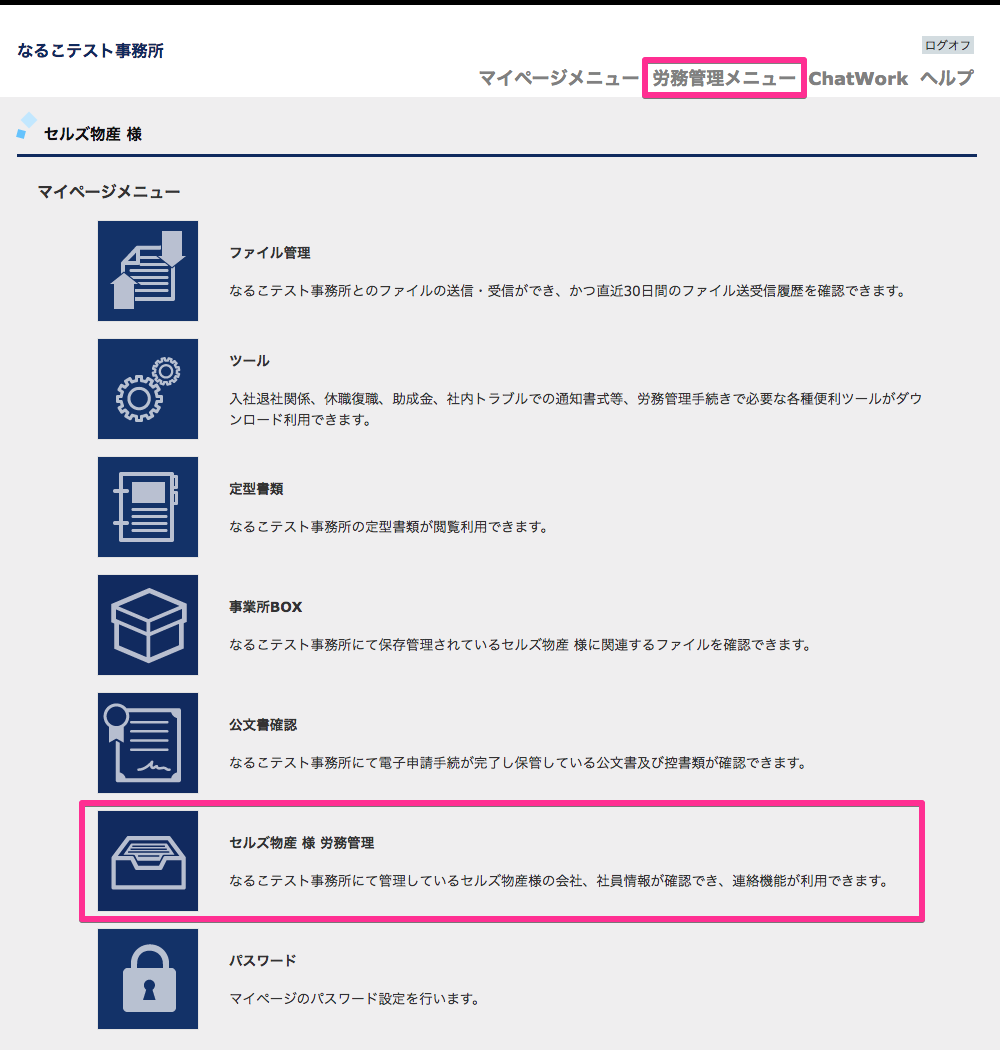This screenshot has width=1000, height=1050.
Task: Open the マイページメニュー top navigation item
Action: [559, 78]
